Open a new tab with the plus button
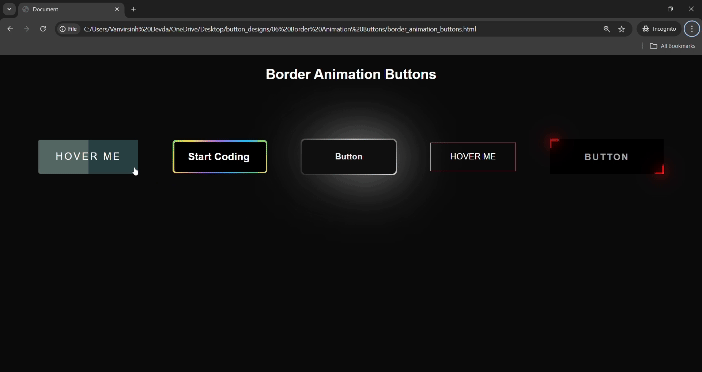The width and height of the screenshot is (702, 372). pos(133,9)
